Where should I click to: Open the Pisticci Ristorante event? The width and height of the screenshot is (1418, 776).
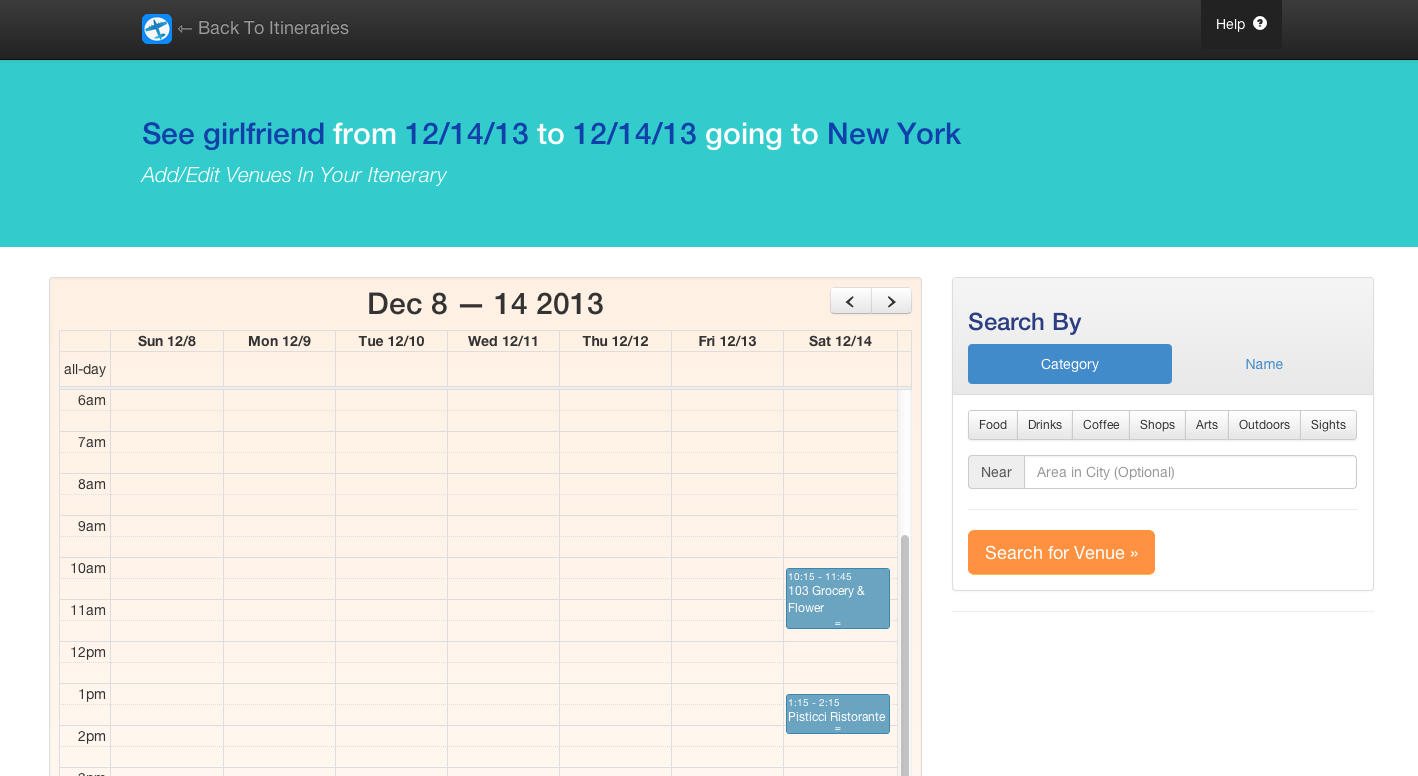point(837,713)
